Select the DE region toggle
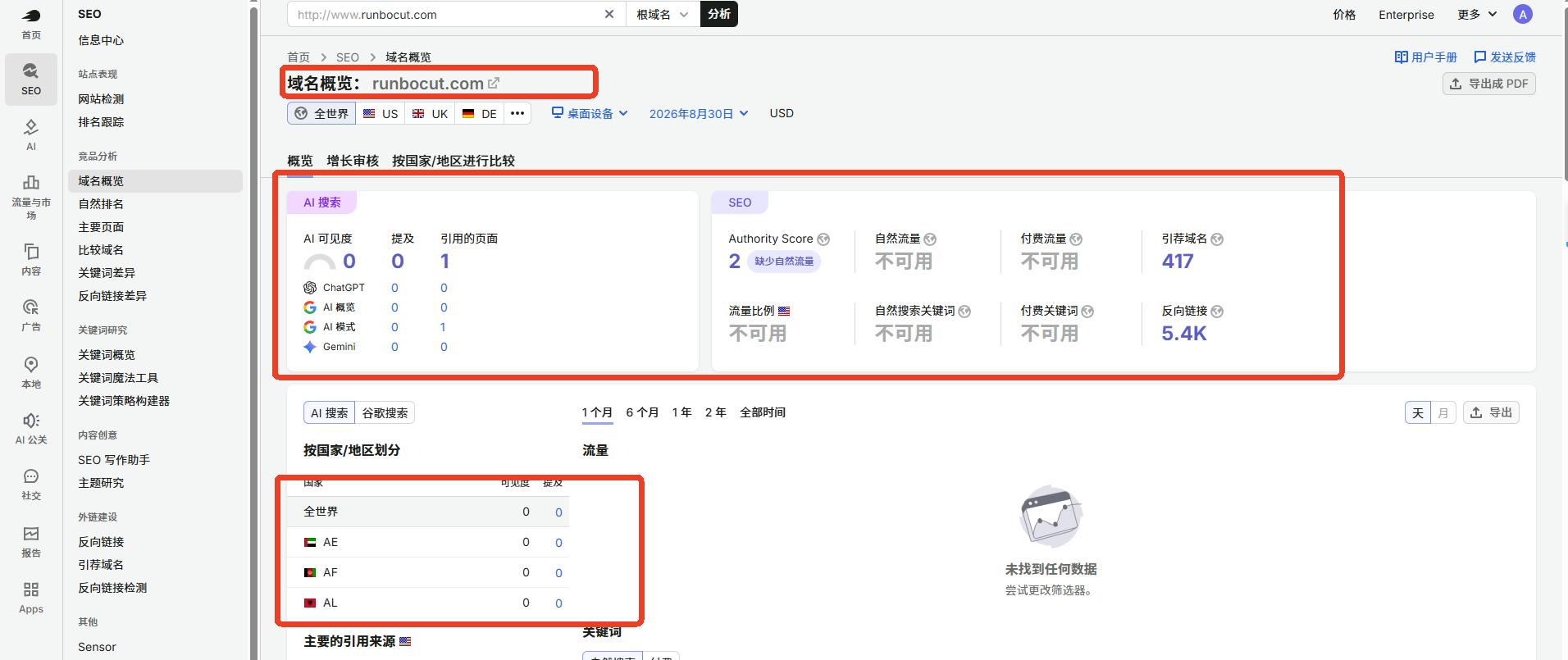This screenshot has width=1568, height=660. pyautogui.click(x=480, y=113)
